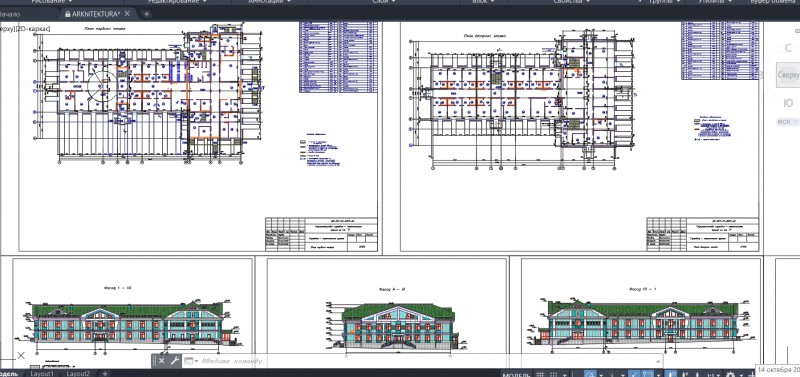Click room schedule table of second sheet

(720, 51)
